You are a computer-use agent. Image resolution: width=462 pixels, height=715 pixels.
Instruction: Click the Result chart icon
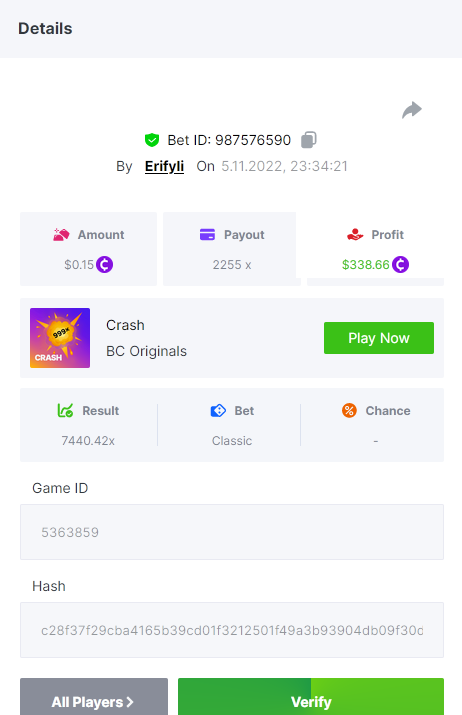click(x=65, y=410)
